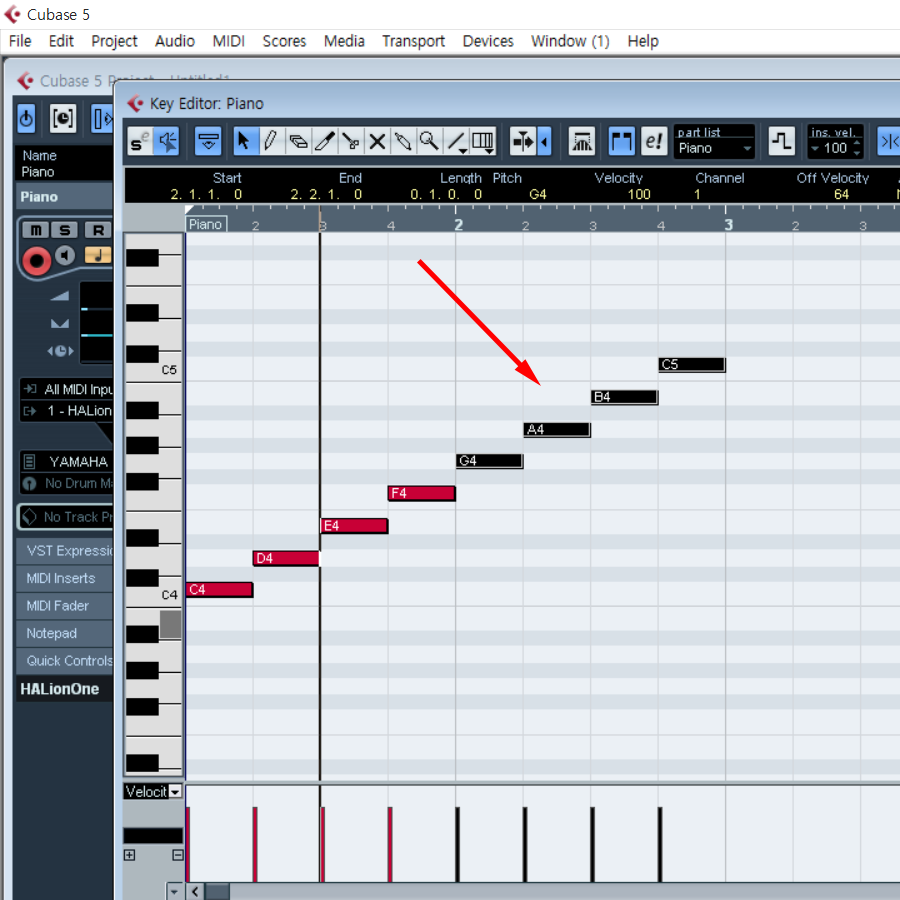Select the Erase tool
The height and width of the screenshot is (900, 900).
(298, 141)
